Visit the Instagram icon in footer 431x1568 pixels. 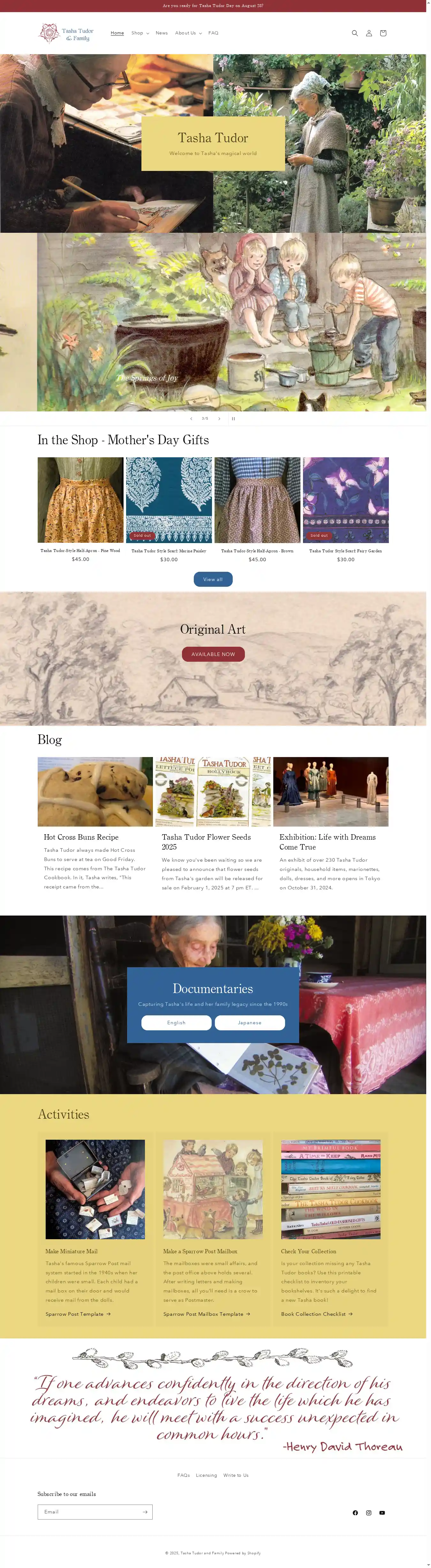click(x=369, y=1512)
